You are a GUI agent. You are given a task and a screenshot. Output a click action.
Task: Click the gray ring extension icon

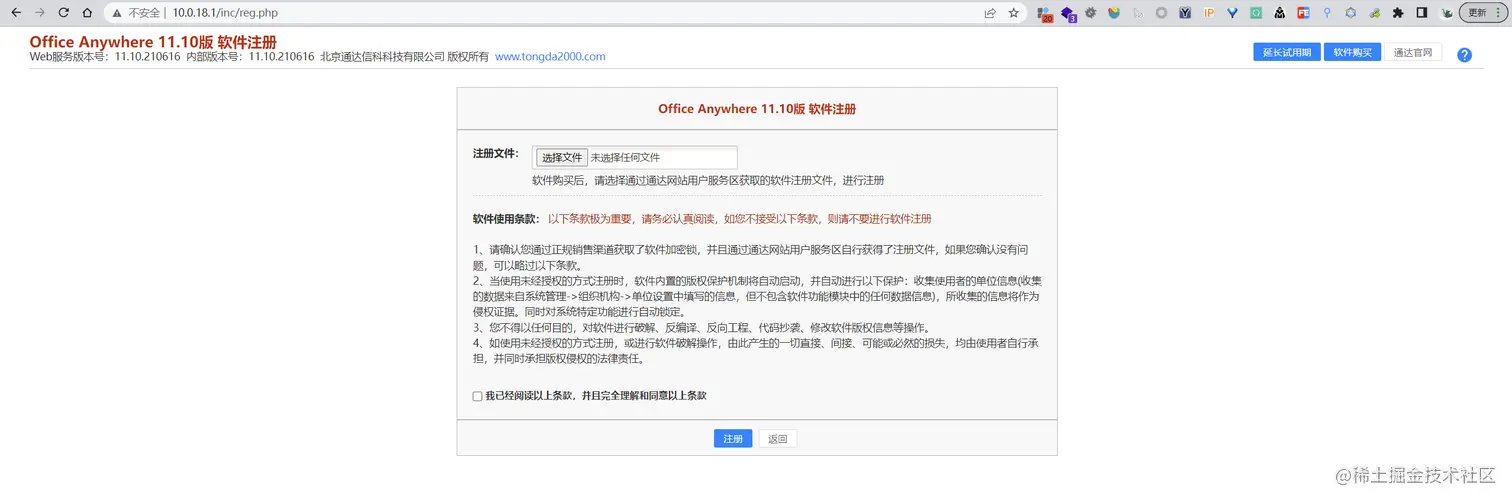[x=1161, y=13]
